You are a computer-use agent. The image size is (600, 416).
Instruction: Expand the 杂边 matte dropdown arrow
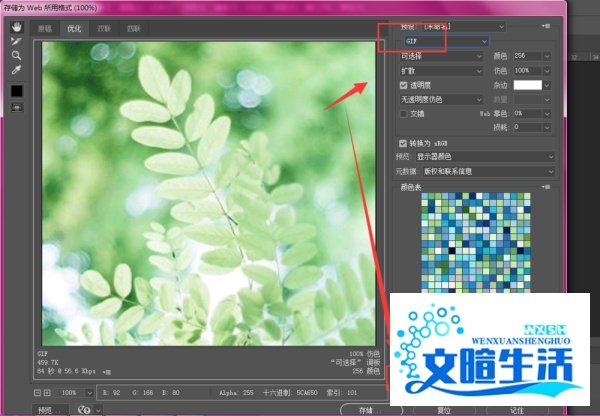coord(547,85)
